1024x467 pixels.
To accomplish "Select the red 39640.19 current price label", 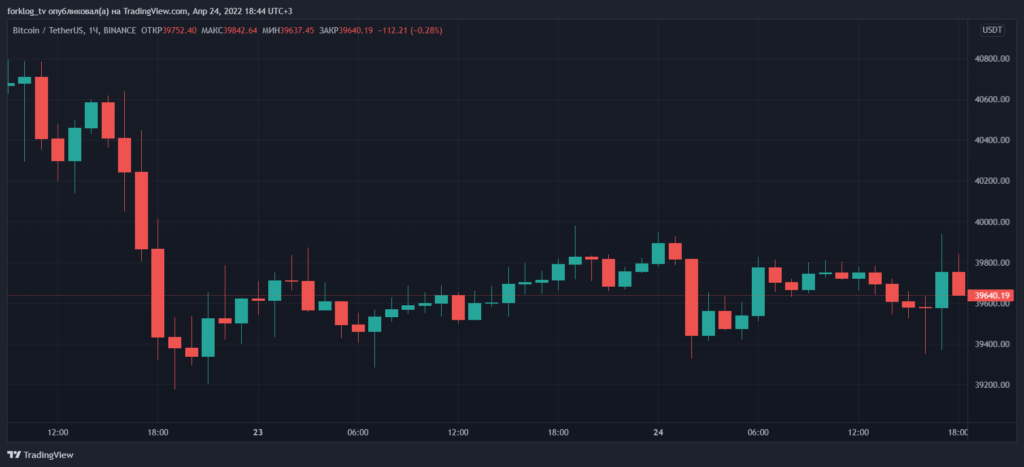I will [993, 295].
